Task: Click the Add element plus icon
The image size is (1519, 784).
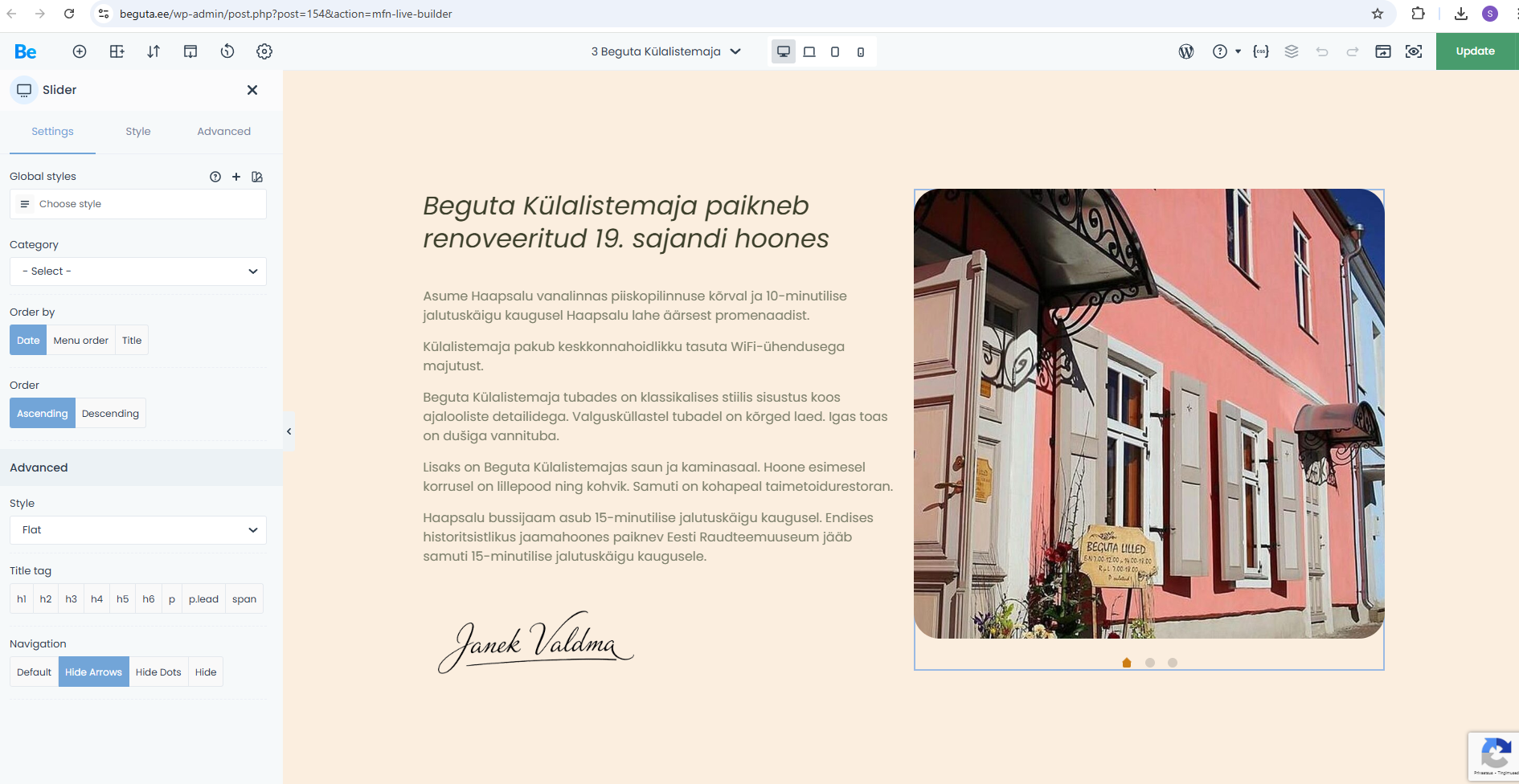Action: (x=80, y=51)
